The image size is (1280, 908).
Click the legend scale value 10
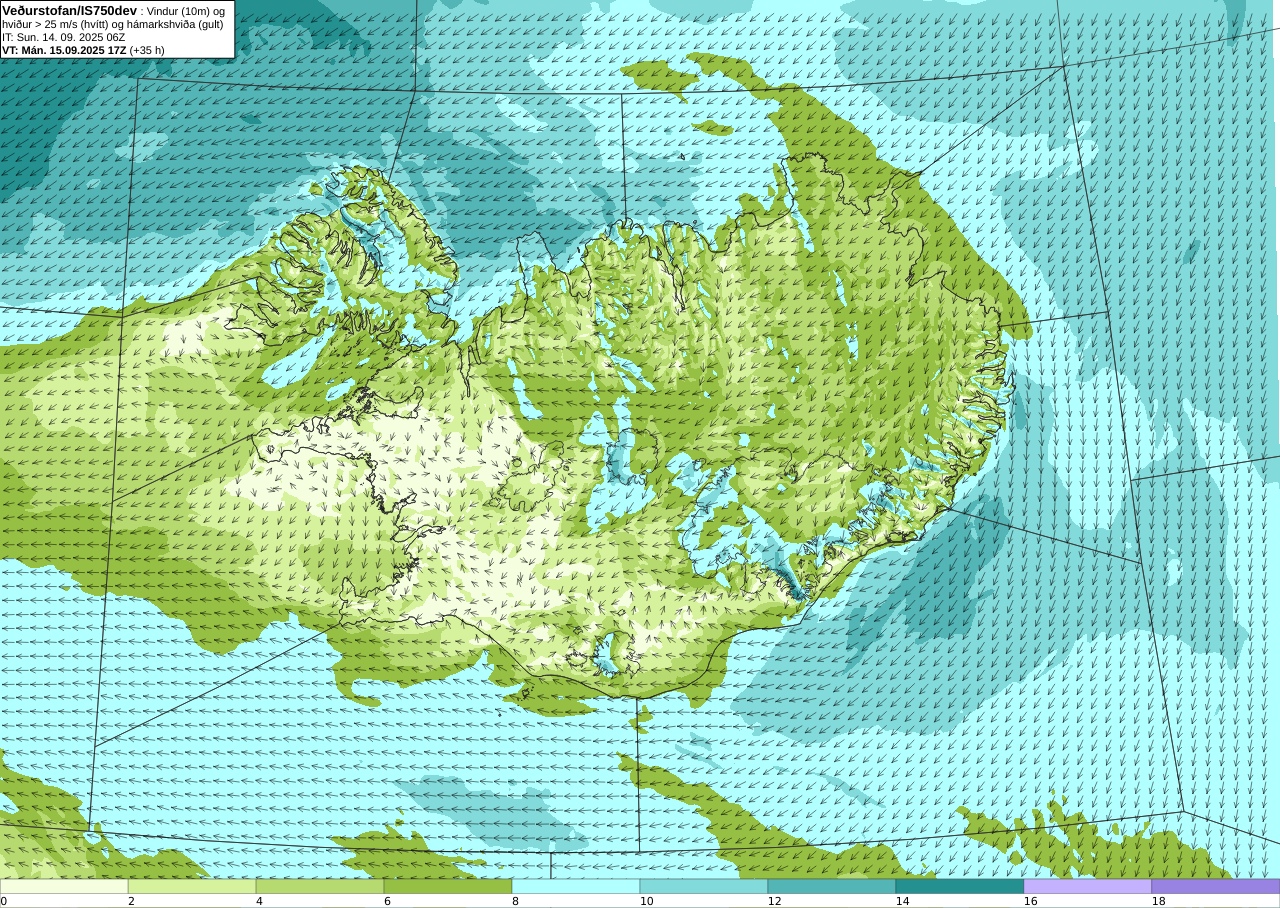(x=646, y=901)
